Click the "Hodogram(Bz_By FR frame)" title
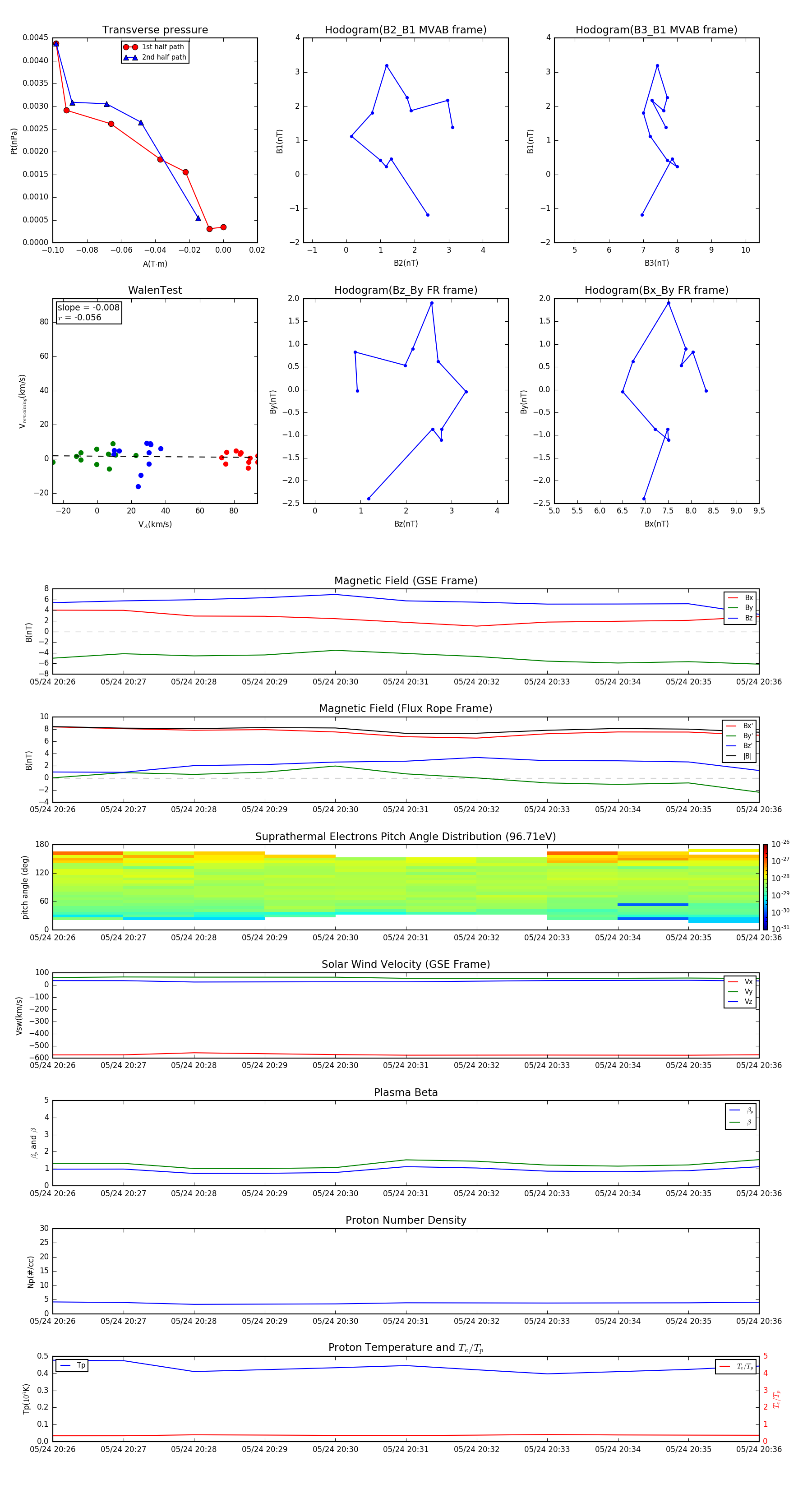 pyautogui.click(x=406, y=290)
